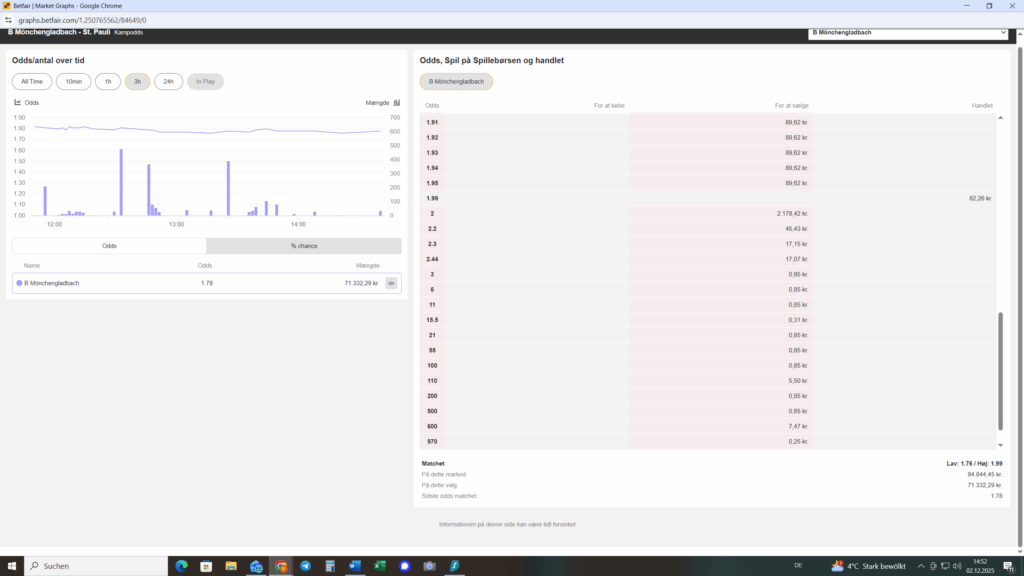Viewport: 1024px width, 576px height.
Task: Click the purple B Mönchengladbach color dot
Action: pyautogui.click(x=19, y=283)
